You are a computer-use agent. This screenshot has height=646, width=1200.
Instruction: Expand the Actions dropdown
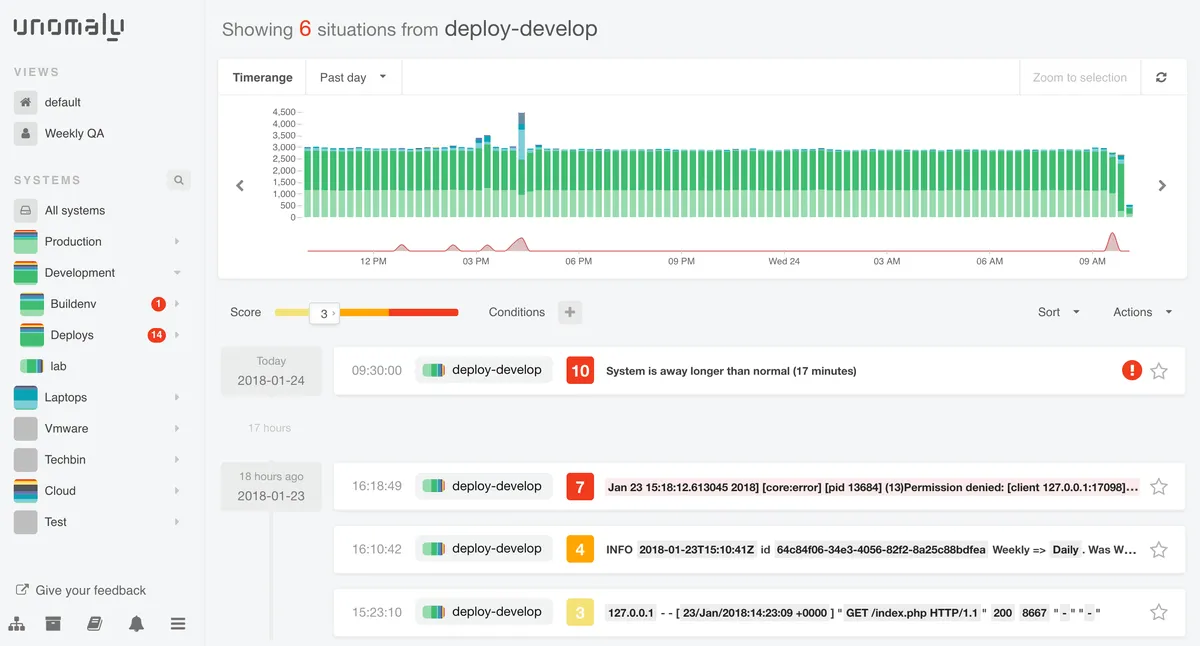1142,312
